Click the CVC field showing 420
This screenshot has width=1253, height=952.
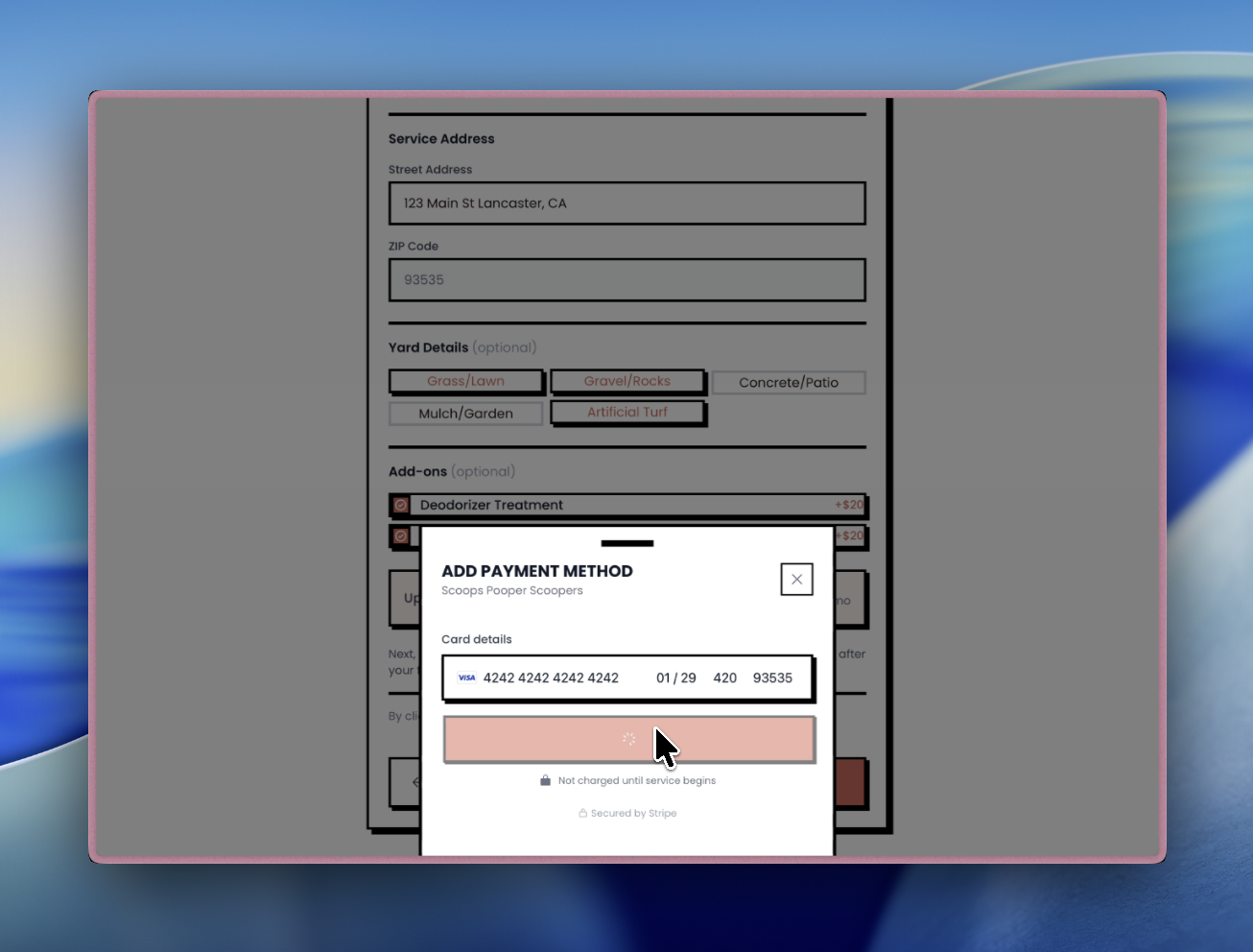click(x=725, y=678)
